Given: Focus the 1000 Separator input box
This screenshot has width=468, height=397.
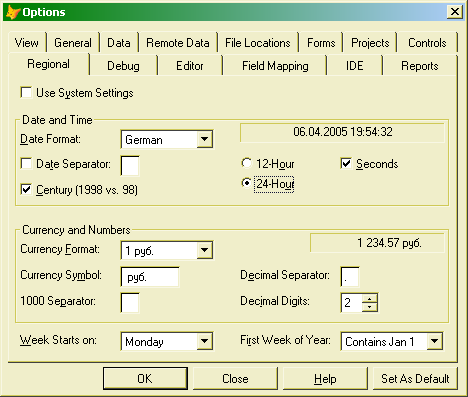Looking at the screenshot, I should coord(130,302).
